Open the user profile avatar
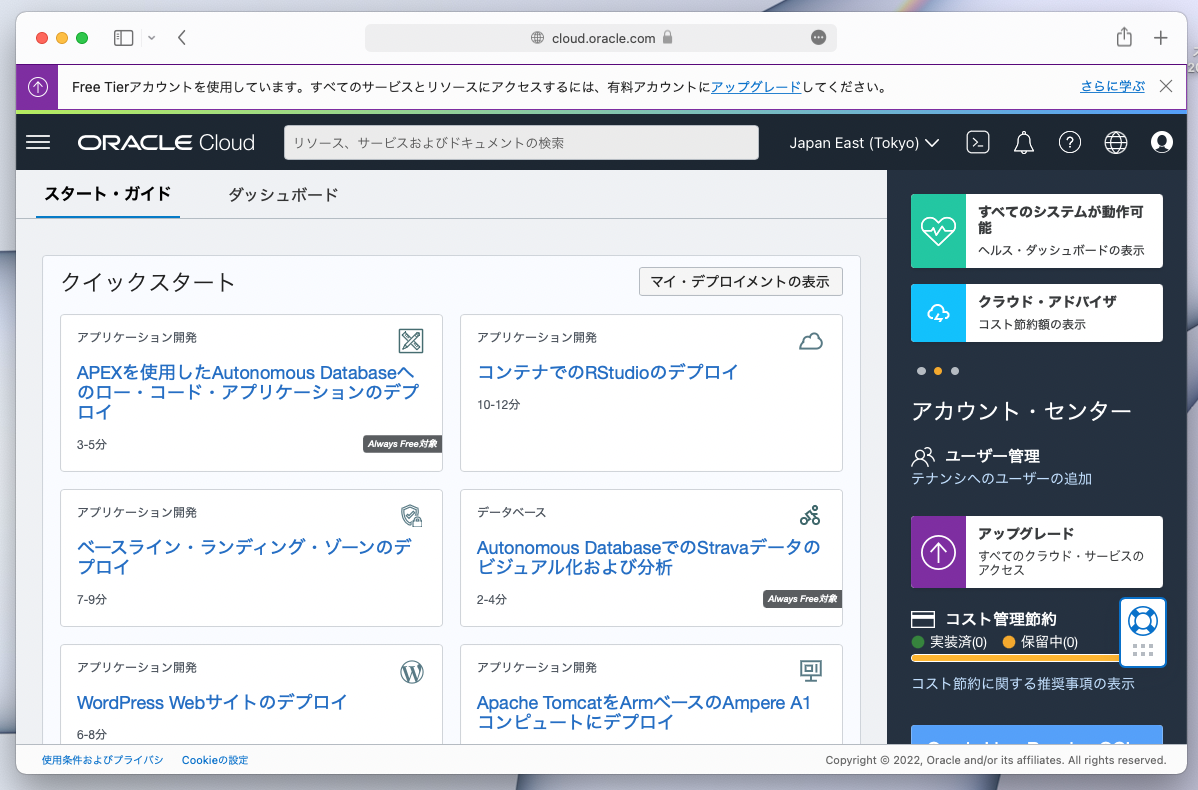The image size is (1198, 790). (1161, 142)
